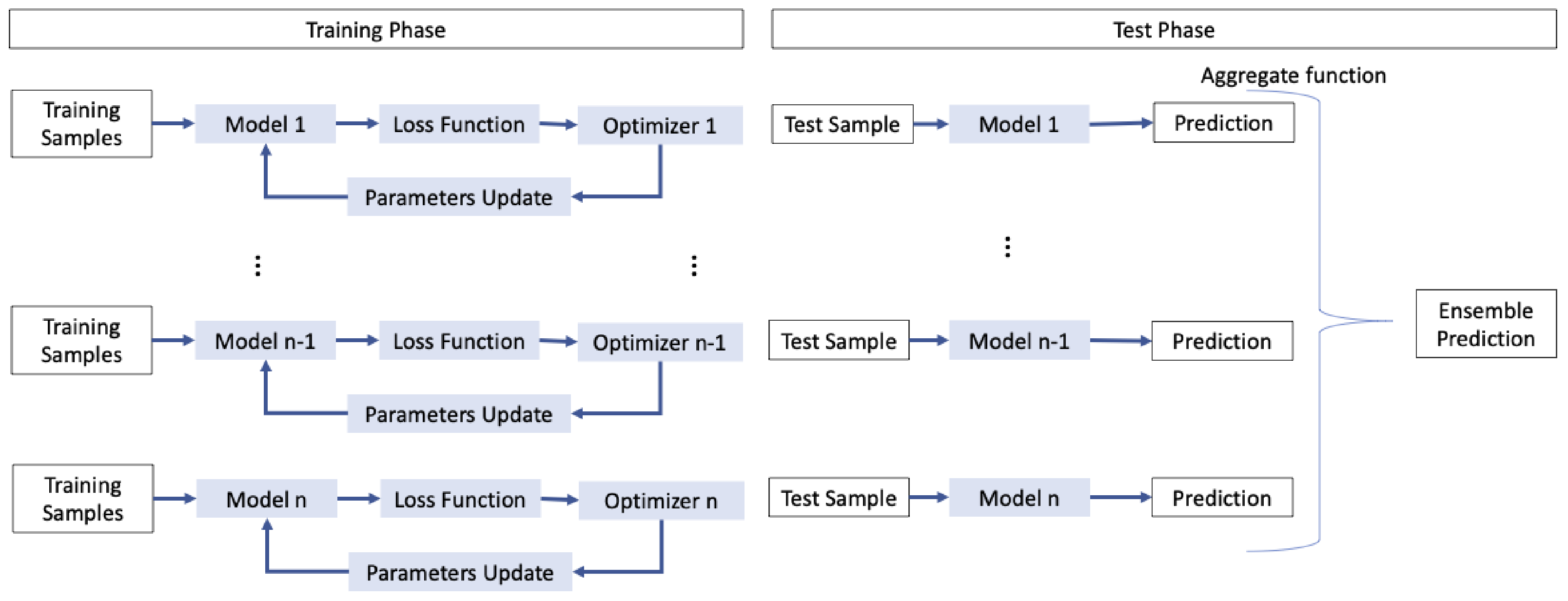Click the Model 1 test phase box

pos(1019,124)
